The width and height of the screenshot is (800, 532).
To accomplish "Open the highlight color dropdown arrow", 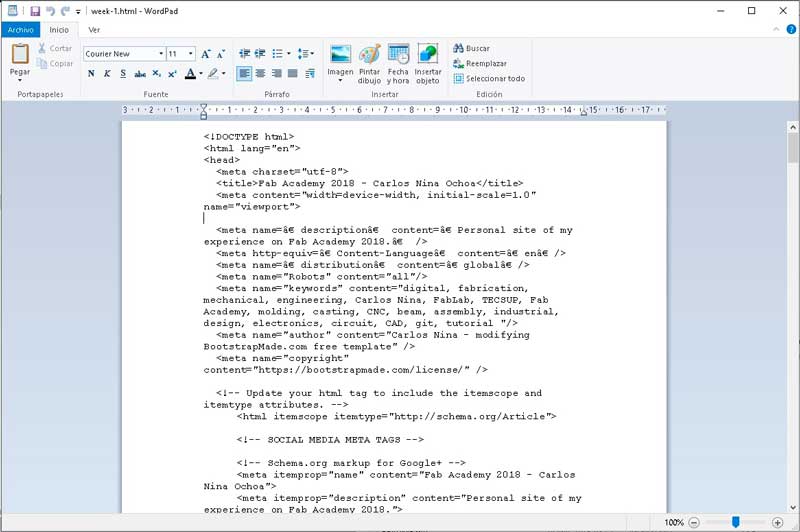I will point(223,73).
